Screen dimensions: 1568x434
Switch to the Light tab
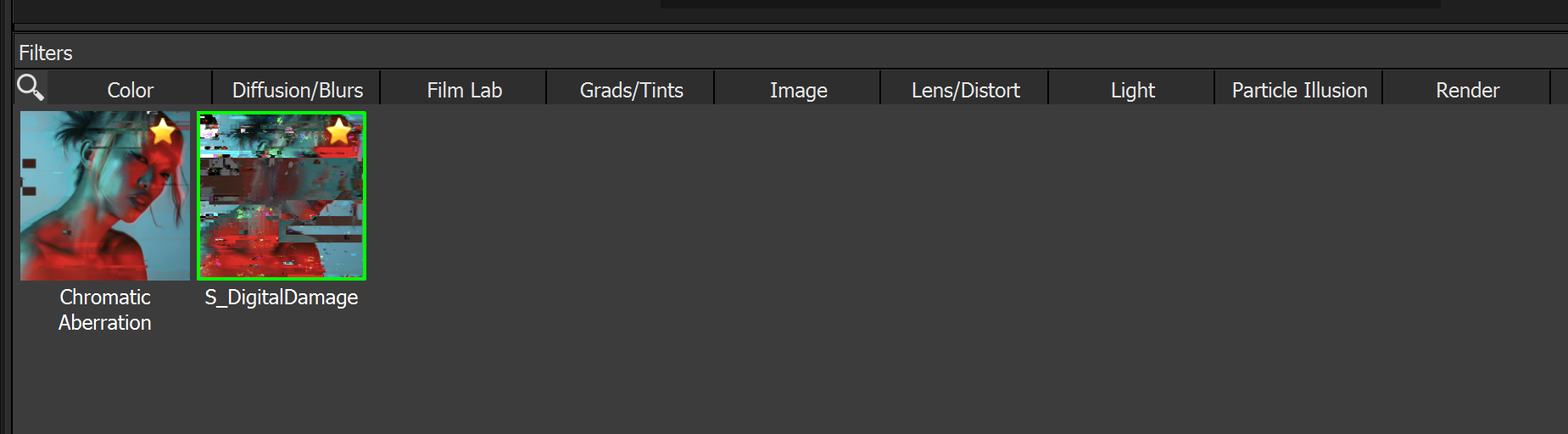[1132, 90]
